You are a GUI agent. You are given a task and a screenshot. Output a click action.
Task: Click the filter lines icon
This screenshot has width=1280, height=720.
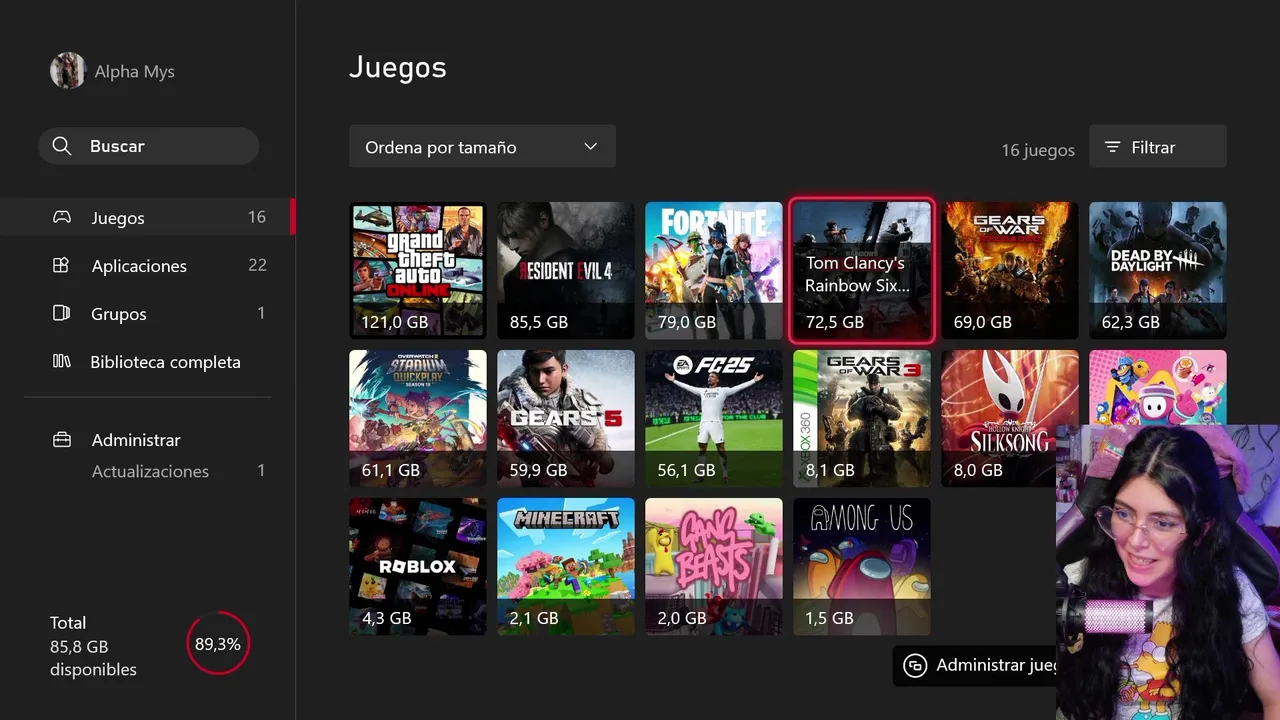click(1112, 147)
